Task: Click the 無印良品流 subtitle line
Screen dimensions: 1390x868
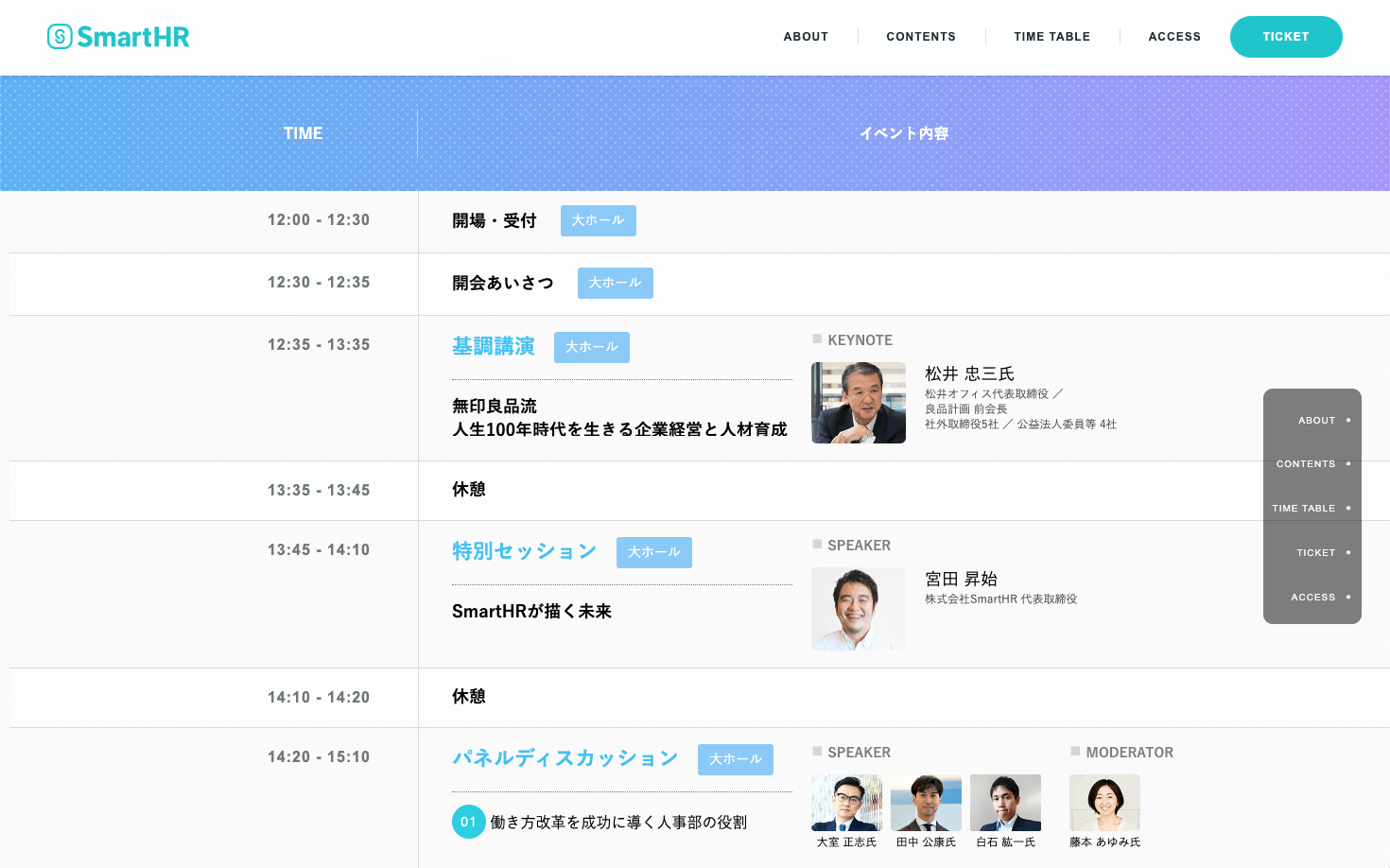Action: click(495, 406)
